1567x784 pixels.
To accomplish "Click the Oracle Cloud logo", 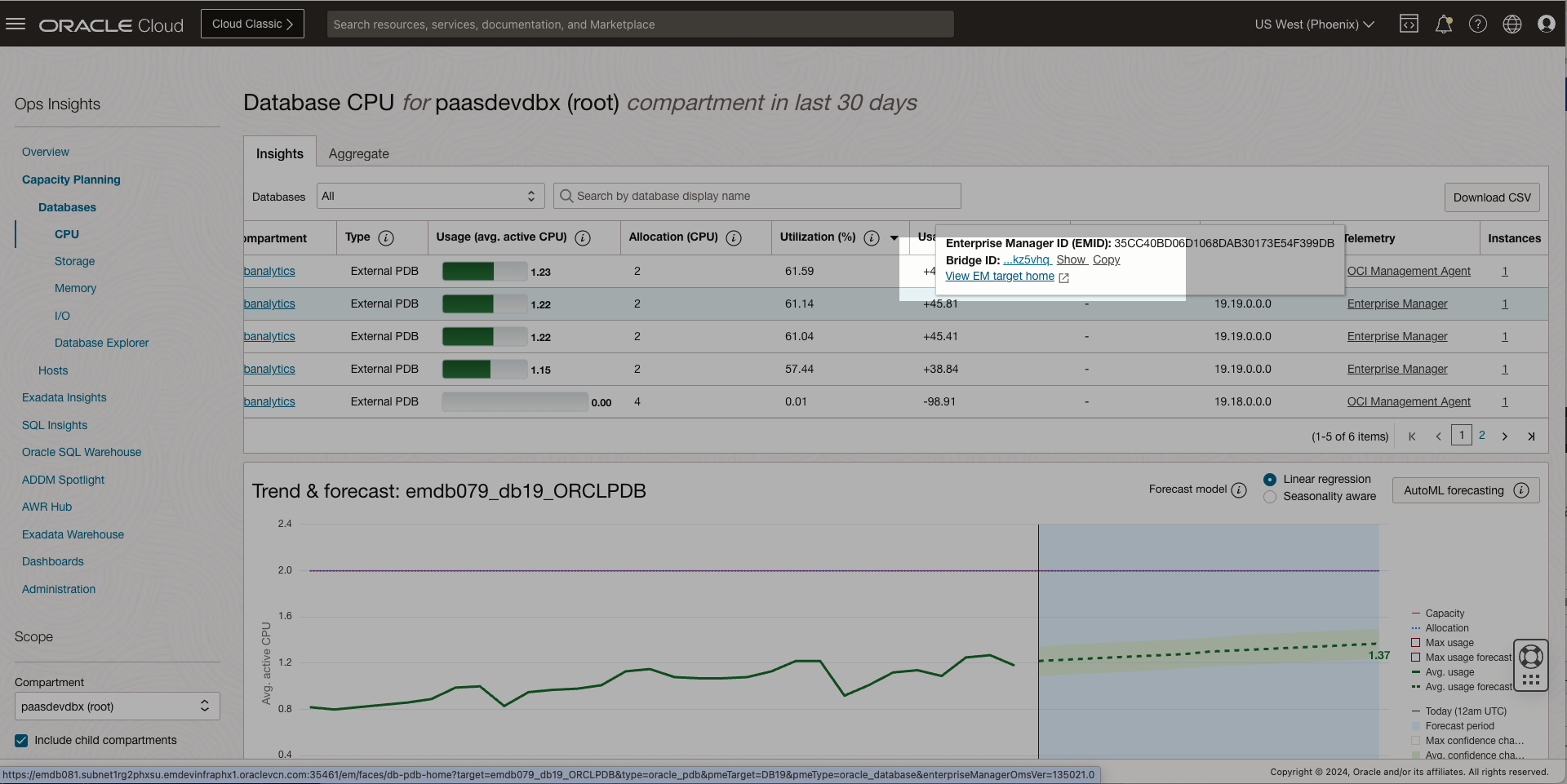I will (x=111, y=25).
